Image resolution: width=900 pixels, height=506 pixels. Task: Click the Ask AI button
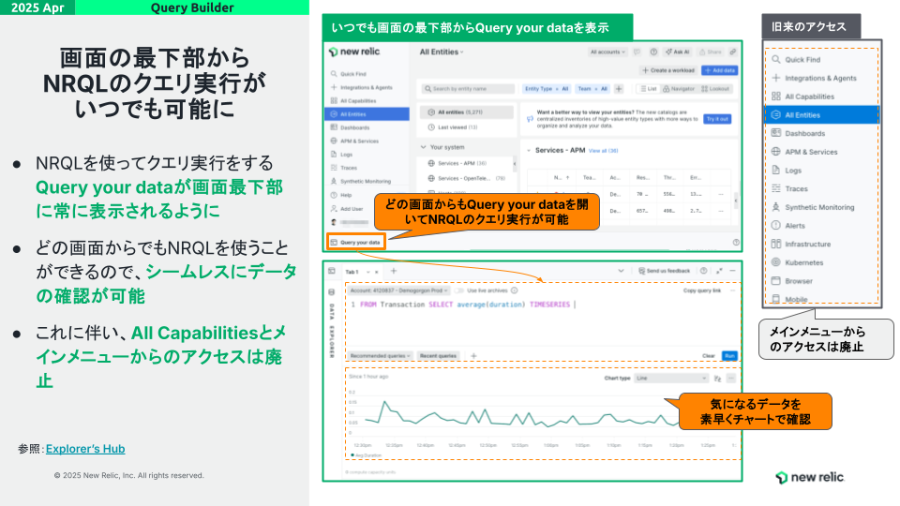tap(678, 52)
